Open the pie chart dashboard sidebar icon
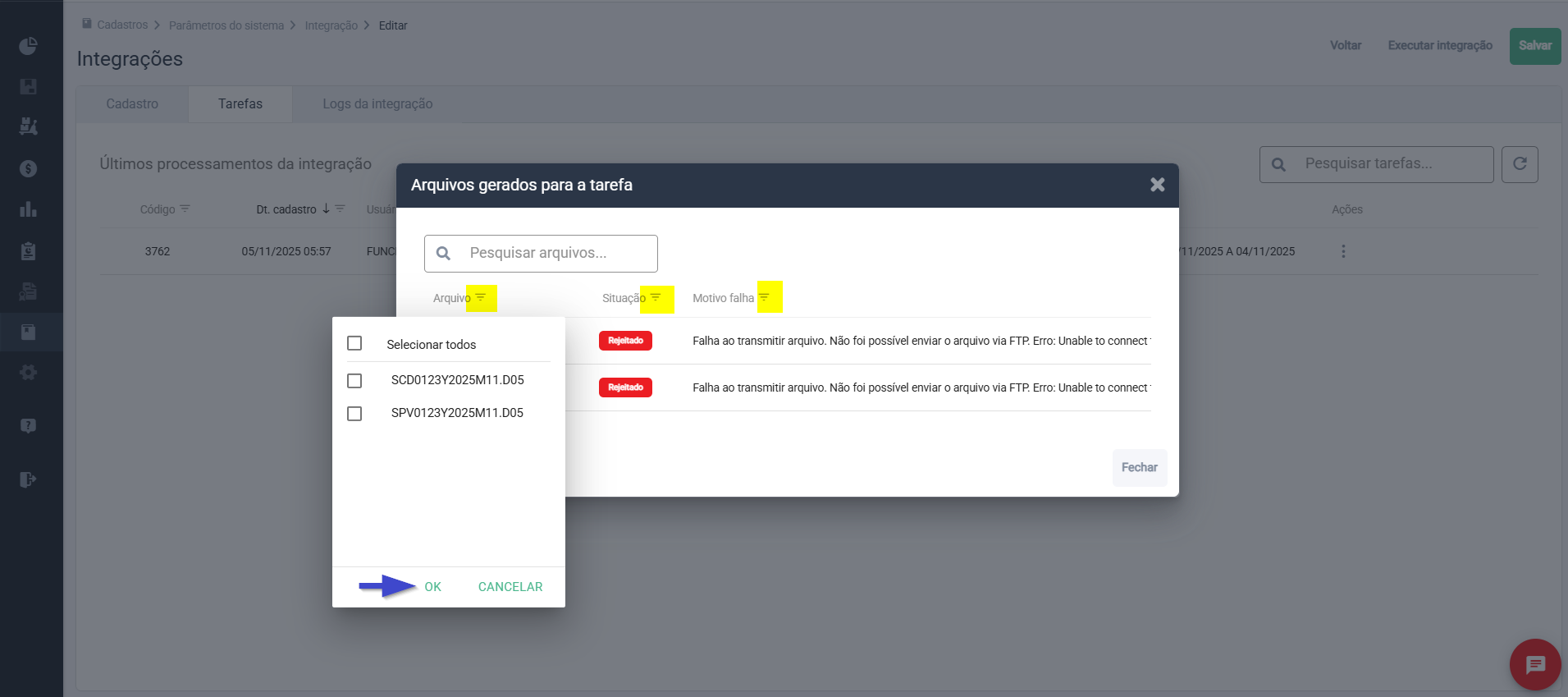This screenshot has width=1568, height=697. pyautogui.click(x=28, y=46)
